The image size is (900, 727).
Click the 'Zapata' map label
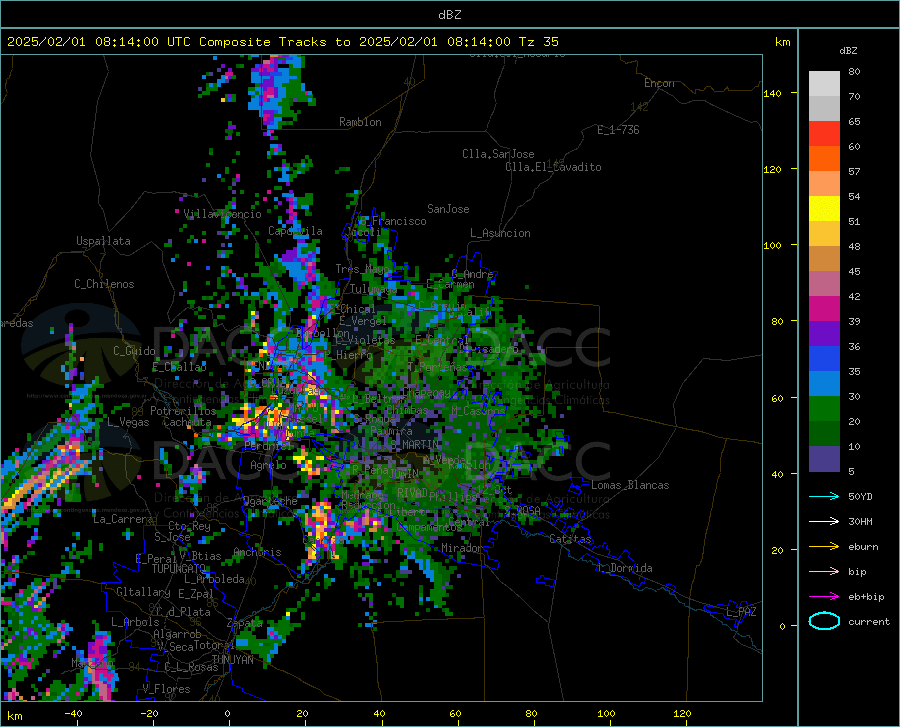(245, 623)
